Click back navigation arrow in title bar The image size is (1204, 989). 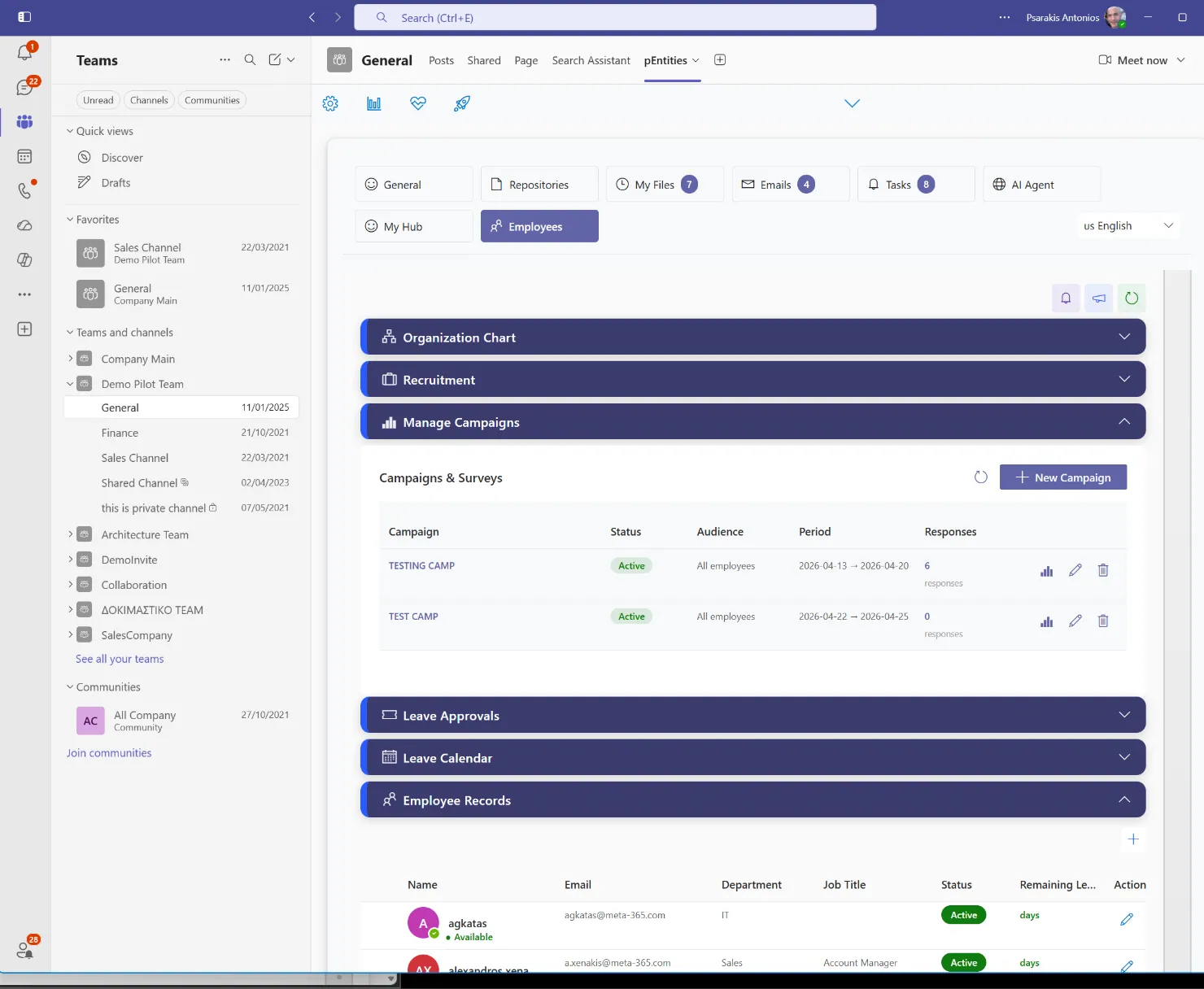point(312,17)
